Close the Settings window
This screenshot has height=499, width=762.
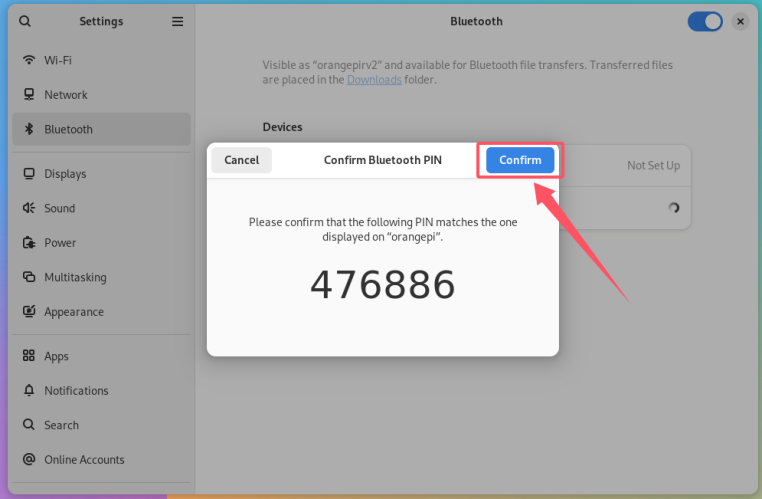tap(740, 21)
